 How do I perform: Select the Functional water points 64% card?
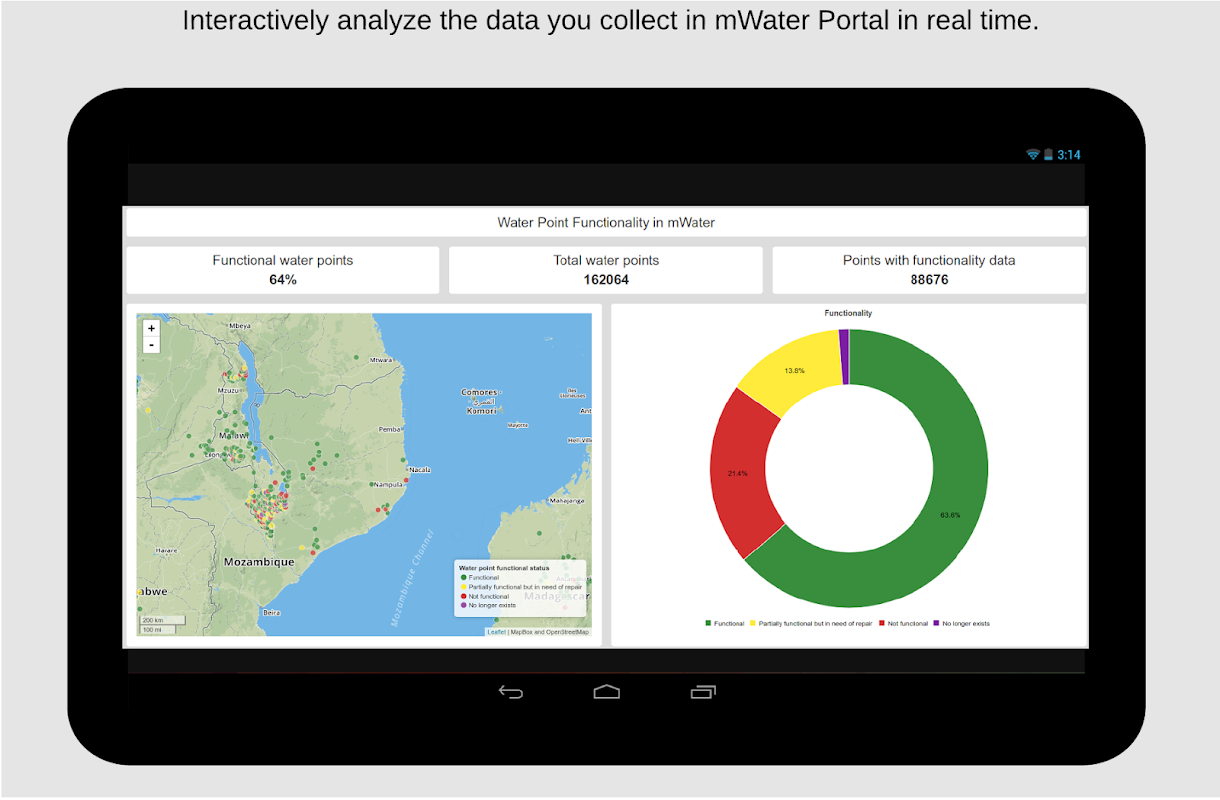coord(282,270)
